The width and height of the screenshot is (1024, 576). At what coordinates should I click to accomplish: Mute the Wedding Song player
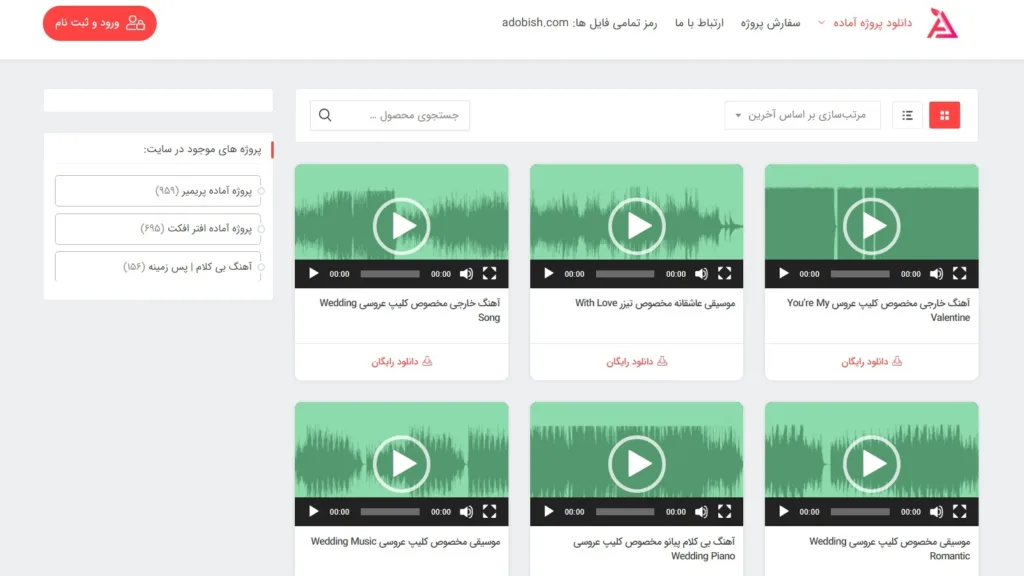(466, 274)
